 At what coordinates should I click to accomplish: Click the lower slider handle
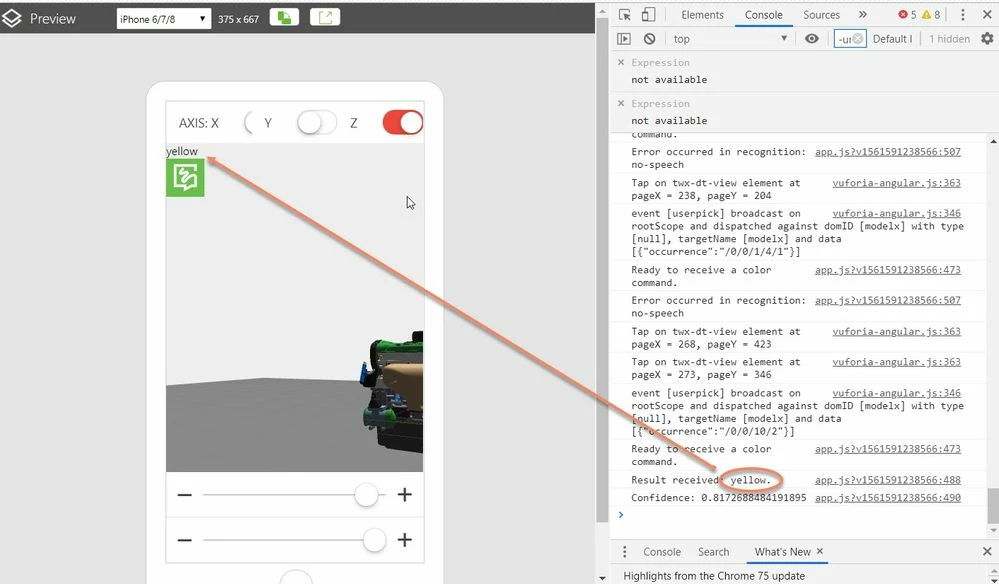click(x=374, y=540)
